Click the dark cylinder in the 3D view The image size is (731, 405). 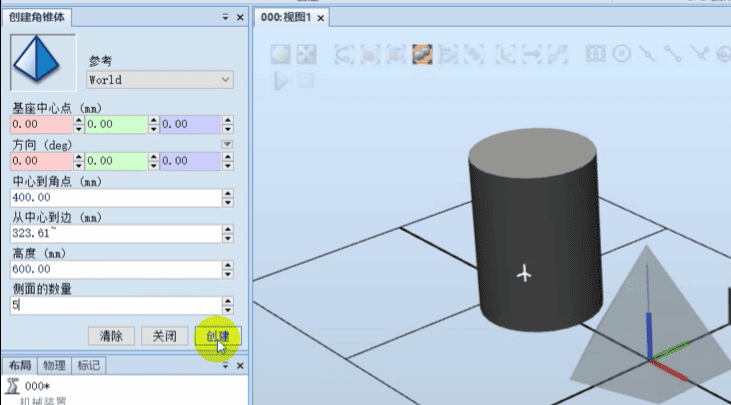535,230
